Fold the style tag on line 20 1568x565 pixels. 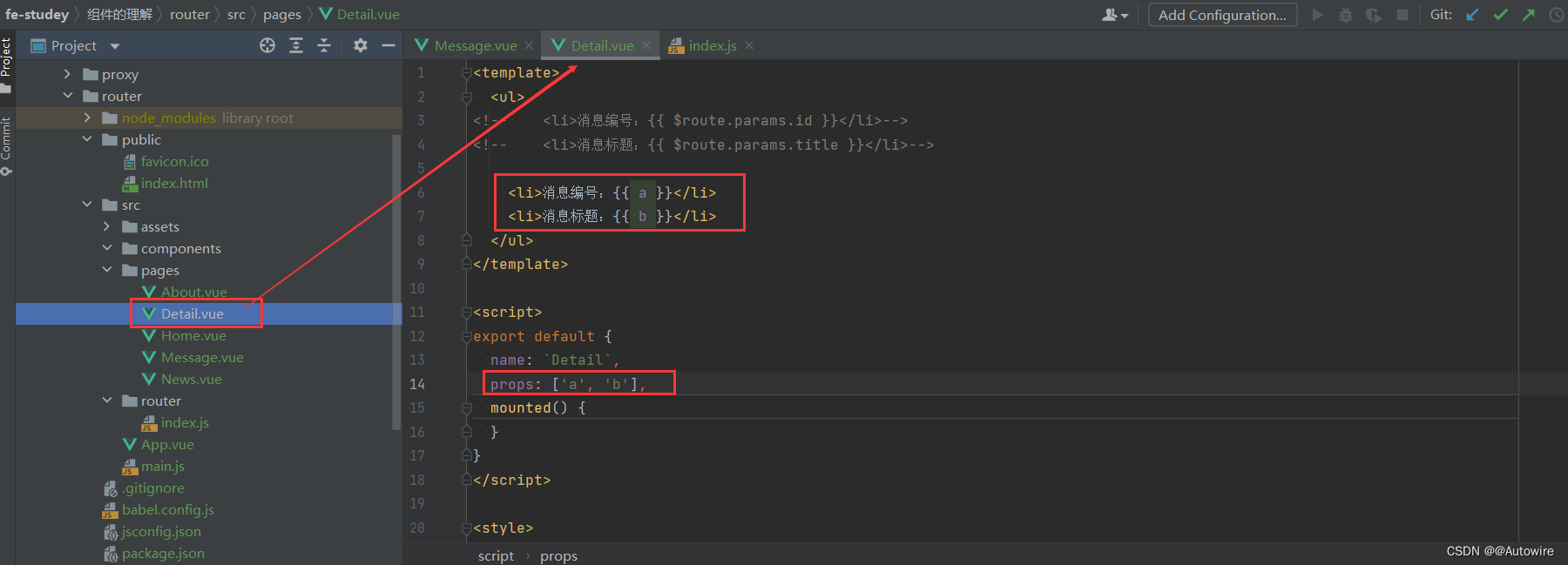point(467,528)
